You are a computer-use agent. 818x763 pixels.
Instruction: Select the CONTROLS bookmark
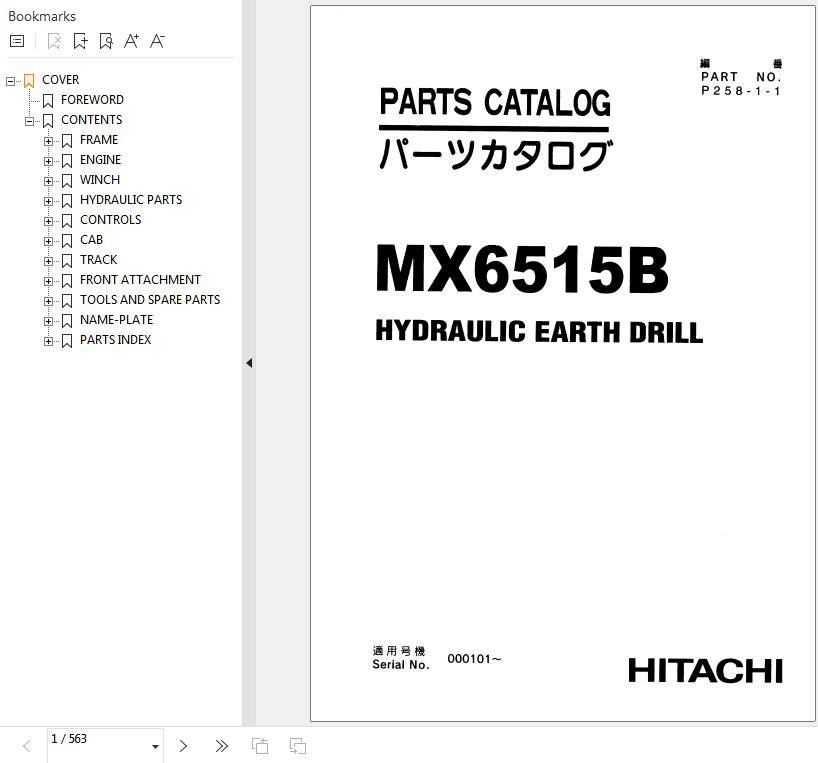(x=110, y=220)
